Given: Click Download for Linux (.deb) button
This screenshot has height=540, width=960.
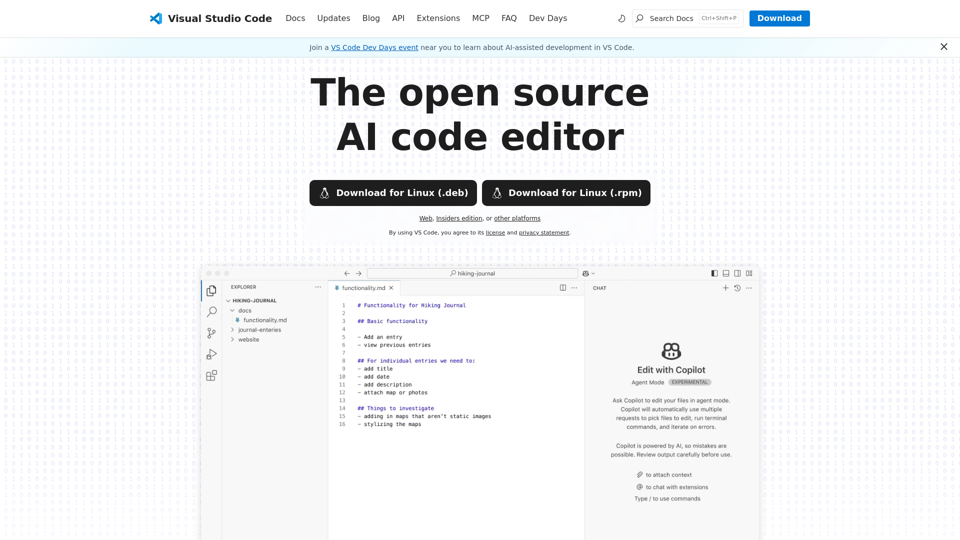Looking at the screenshot, I should click(x=393, y=193).
